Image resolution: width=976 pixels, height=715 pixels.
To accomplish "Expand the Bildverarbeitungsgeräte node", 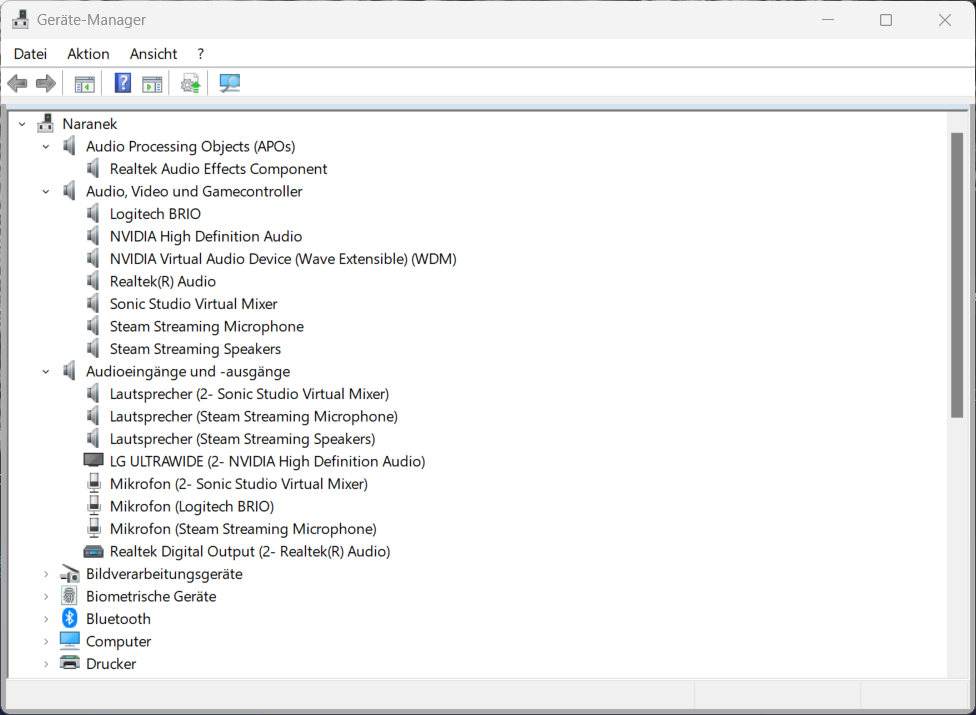I will click(46, 574).
